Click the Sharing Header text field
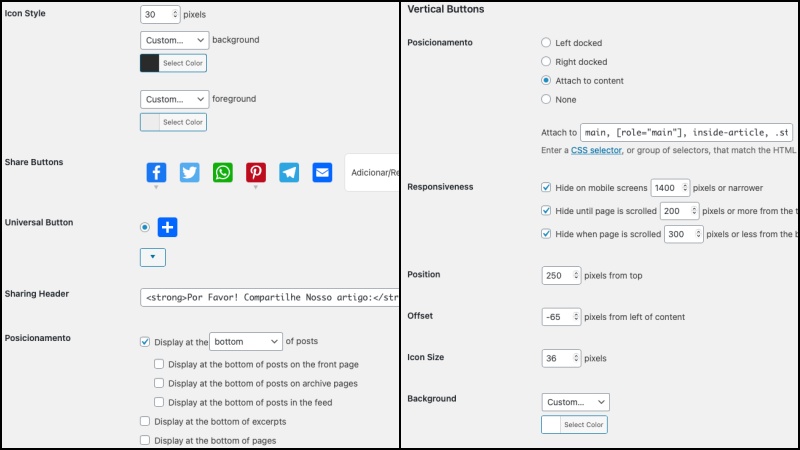This screenshot has width=800, height=450. coord(269,297)
